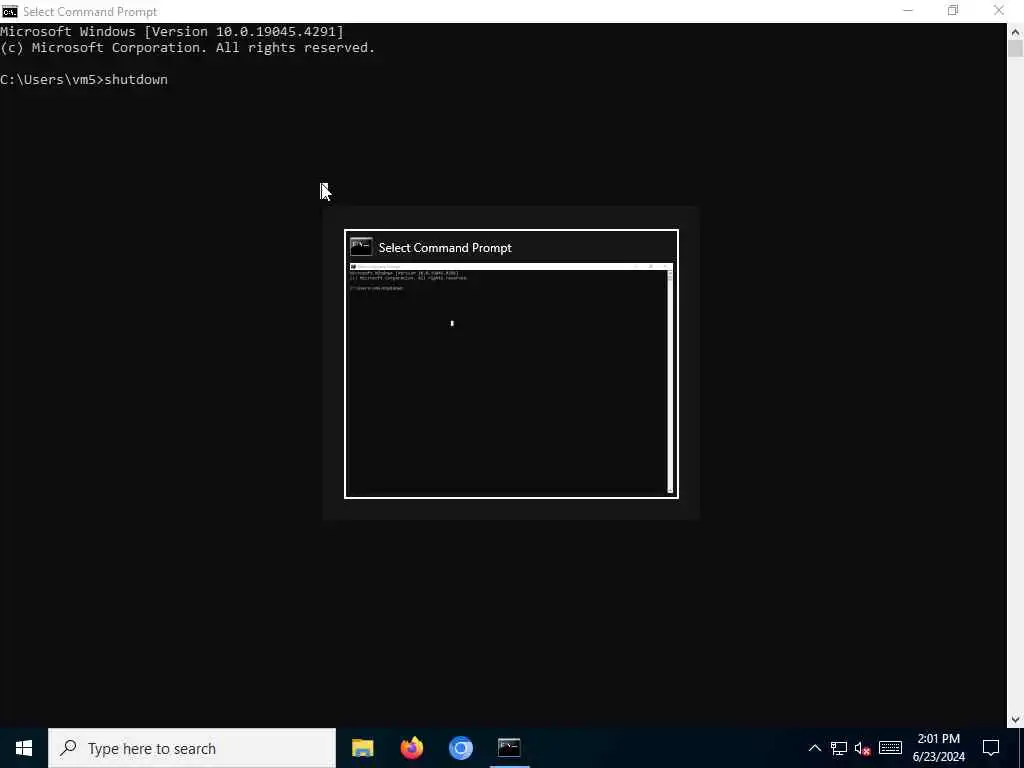Click the 'shutdown' command text
Screen dimensions: 1024x768
tap(136, 80)
